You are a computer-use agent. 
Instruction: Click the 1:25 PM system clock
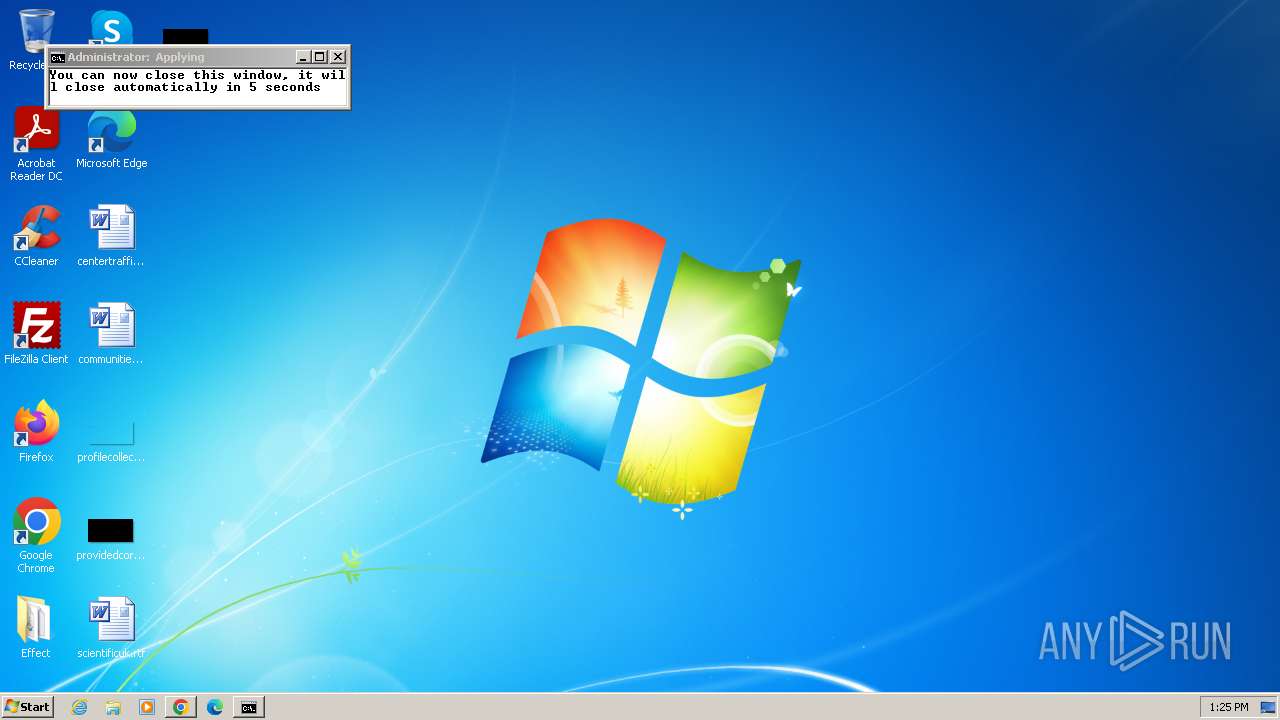coord(1228,707)
